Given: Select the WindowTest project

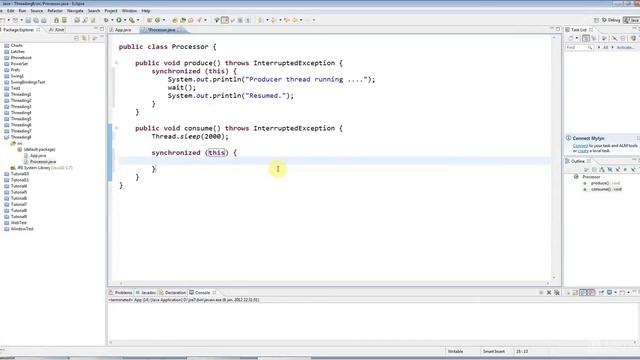Looking at the screenshot, I should [22, 229].
